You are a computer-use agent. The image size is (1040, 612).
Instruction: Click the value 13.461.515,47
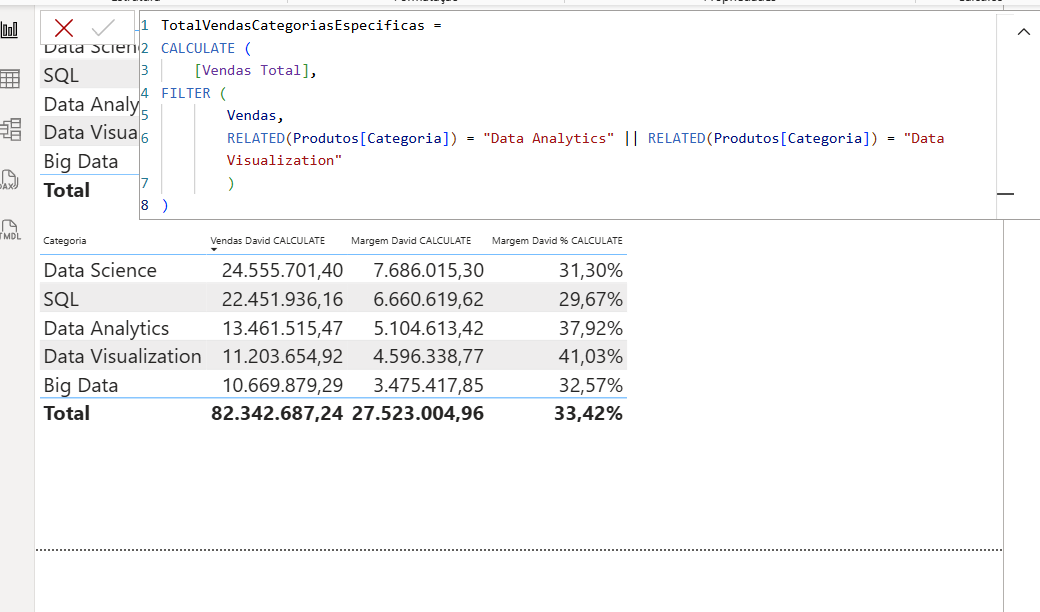(x=283, y=328)
